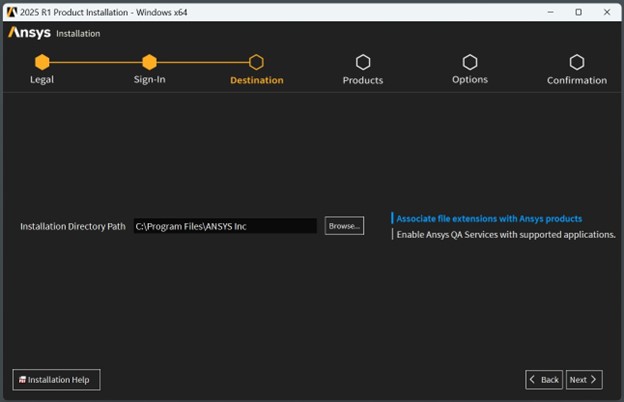Click the Installation Help button
This screenshot has width=624, height=402.
point(56,380)
